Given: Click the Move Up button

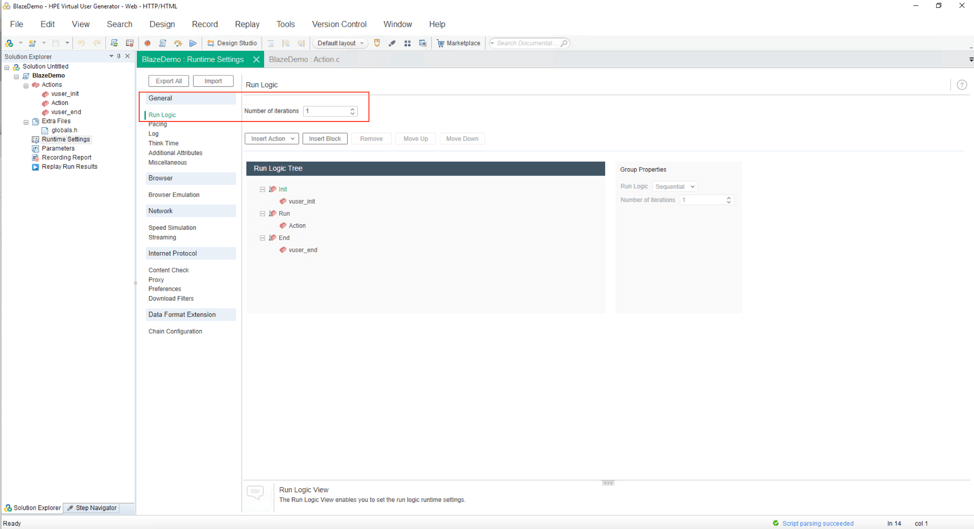Looking at the screenshot, I should pos(416,138).
